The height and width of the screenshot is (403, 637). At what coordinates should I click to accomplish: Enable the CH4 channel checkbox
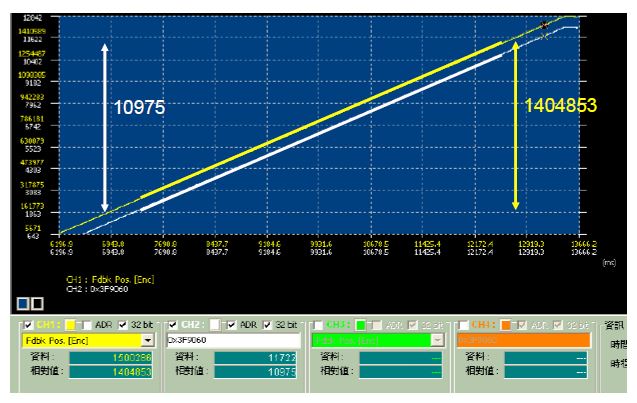point(462,325)
